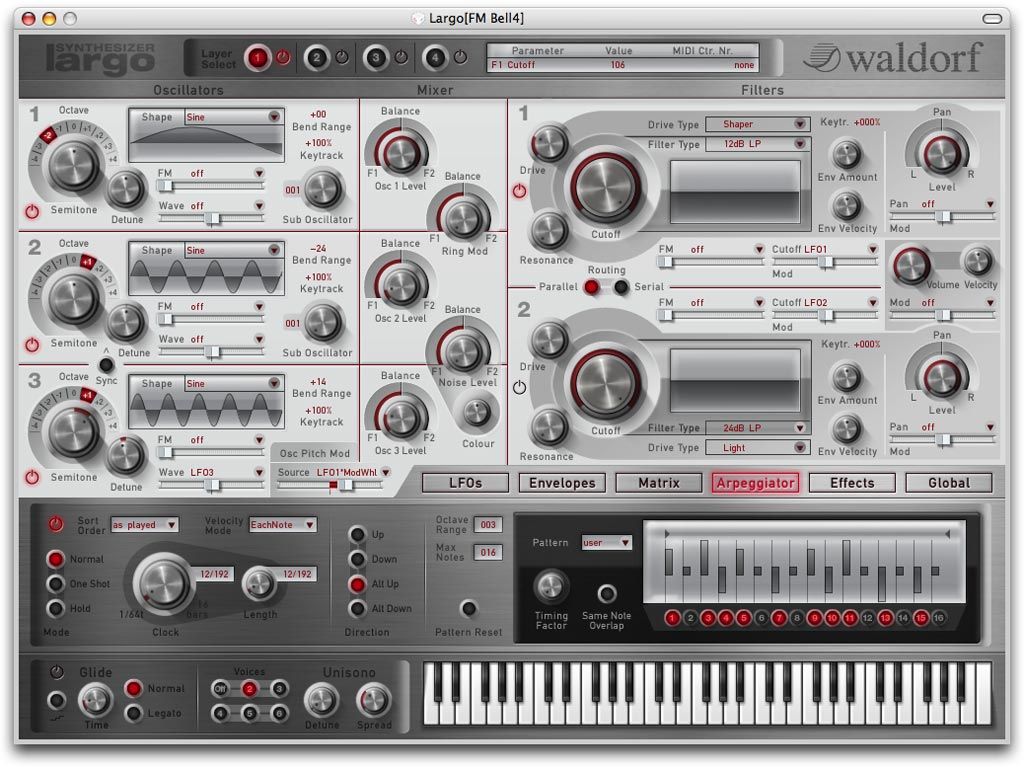This screenshot has height=768, width=1024.
Task: Open Velocity Mode dropdown
Action: pos(283,524)
